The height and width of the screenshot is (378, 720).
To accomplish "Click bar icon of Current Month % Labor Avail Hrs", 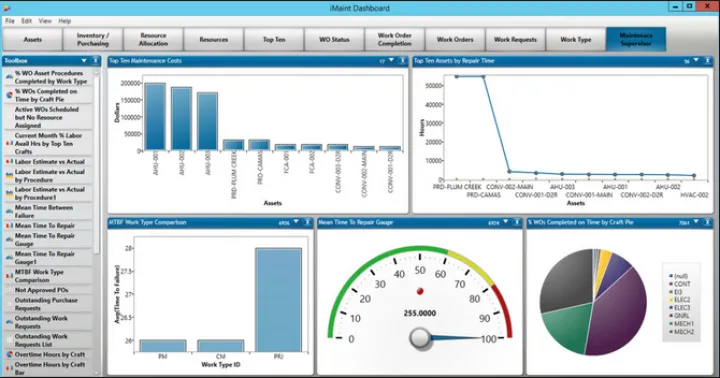I will tap(9, 143).
